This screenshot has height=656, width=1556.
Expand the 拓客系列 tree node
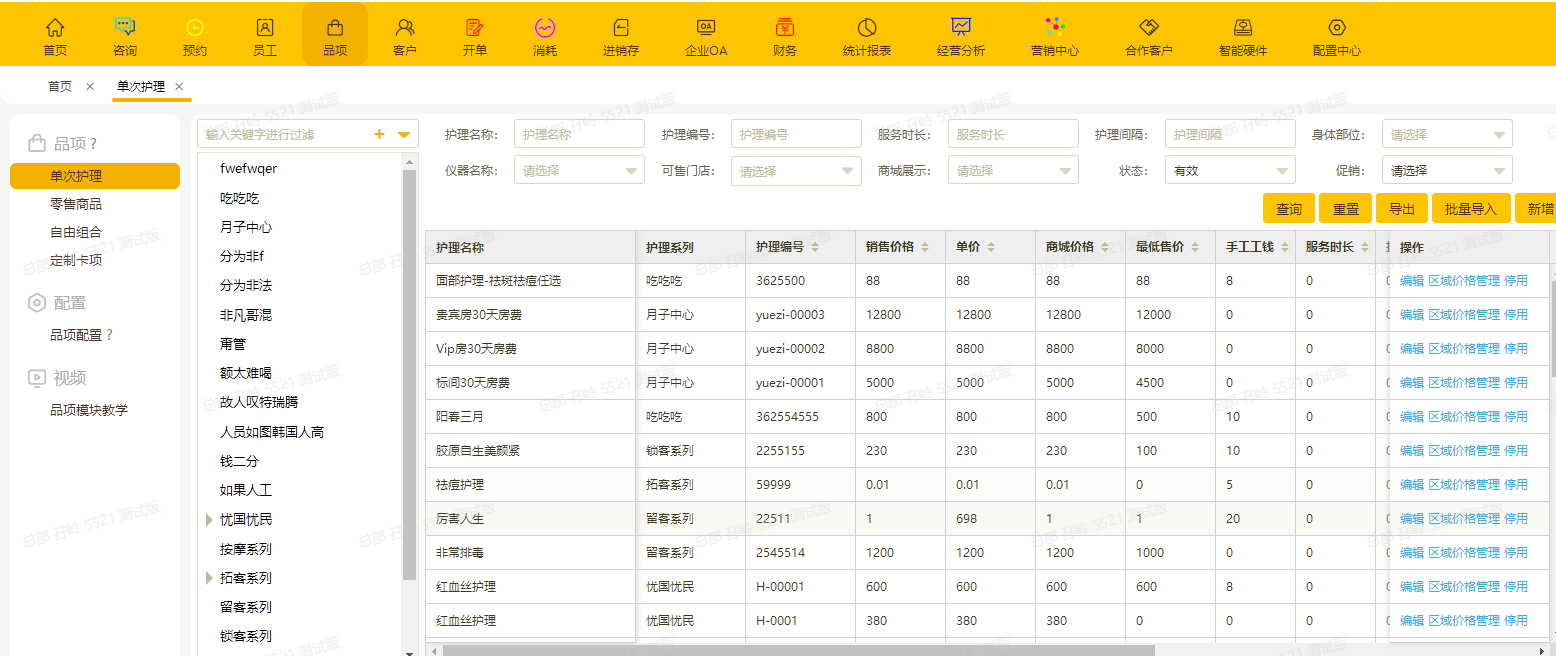[209, 578]
